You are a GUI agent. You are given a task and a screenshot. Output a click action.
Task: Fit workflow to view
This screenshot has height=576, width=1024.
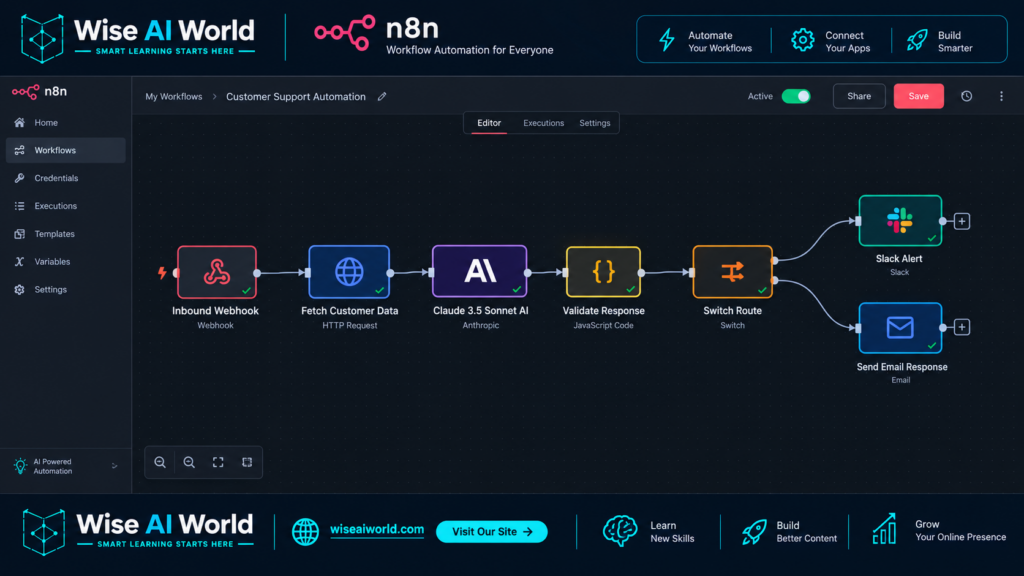point(218,462)
